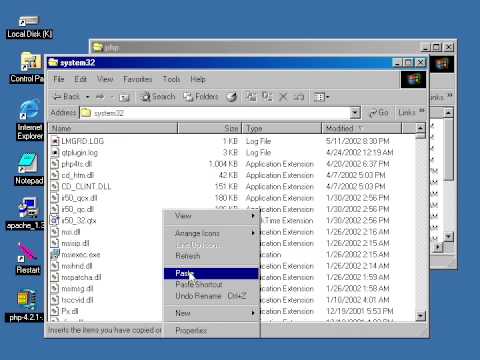
Task: Select the cd_htm.dll file icon
Action: 55,175
